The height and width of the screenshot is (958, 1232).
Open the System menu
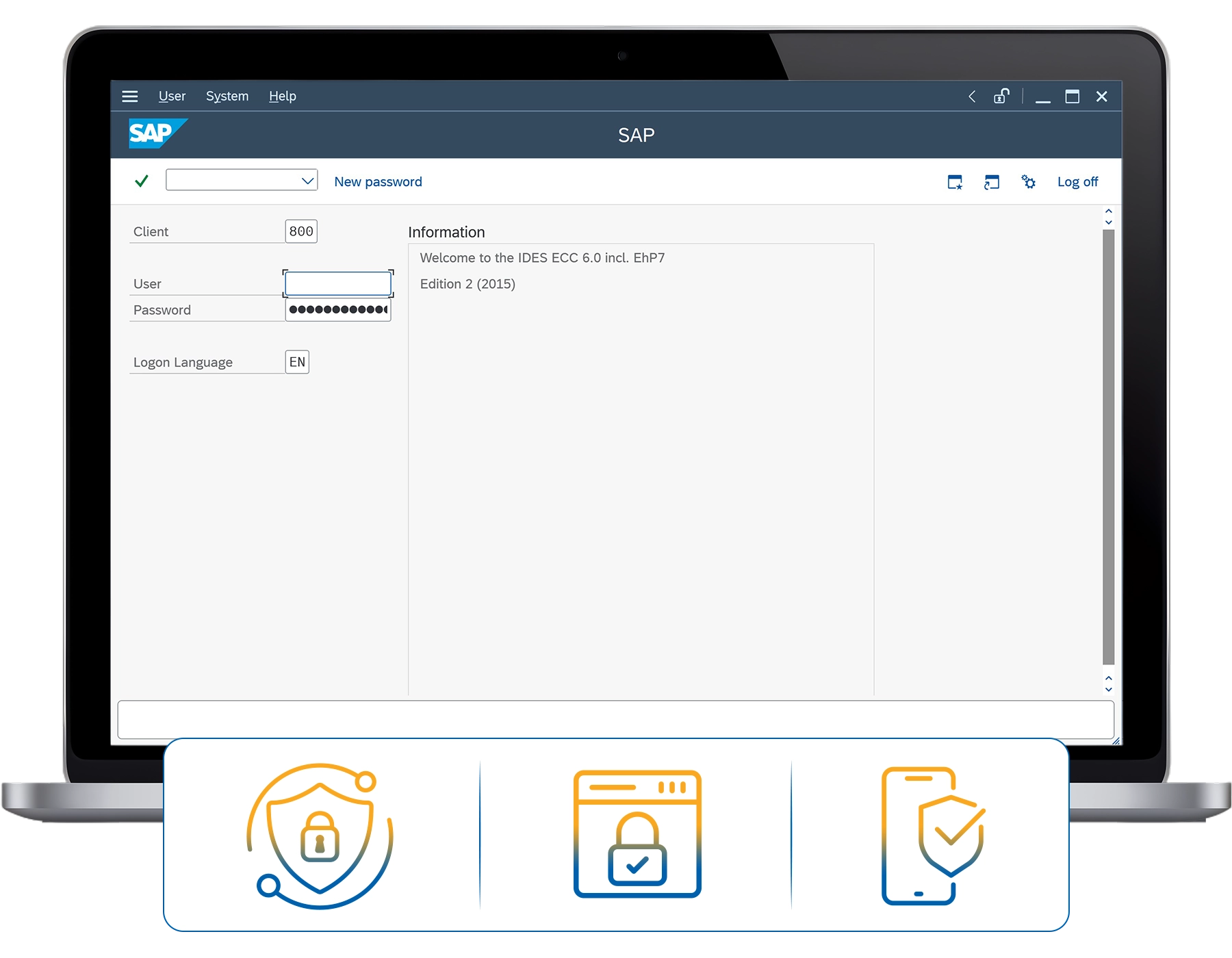pyautogui.click(x=227, y=96)
